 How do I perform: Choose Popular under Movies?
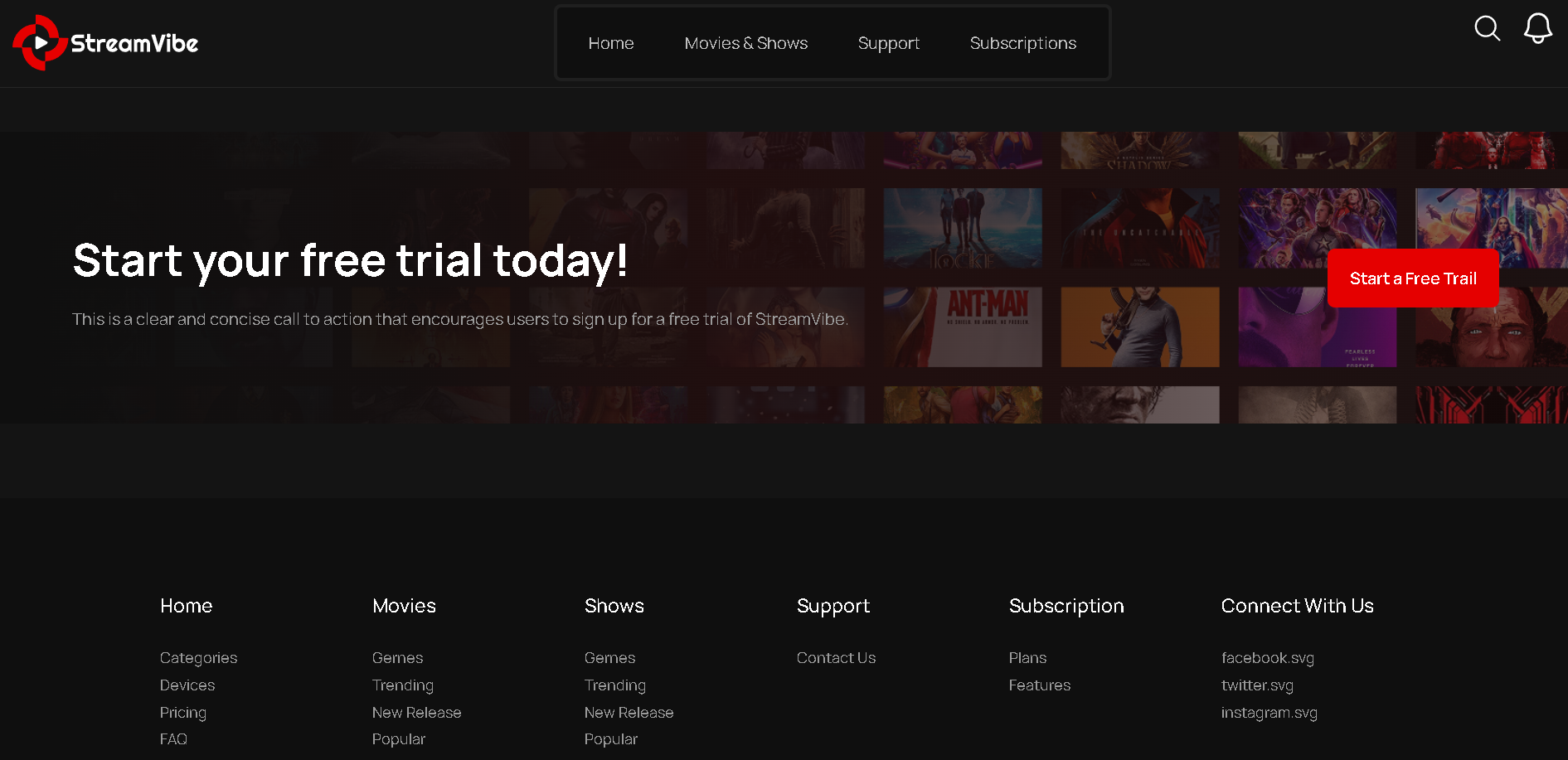pyautogui.click(x=399, y=739)
